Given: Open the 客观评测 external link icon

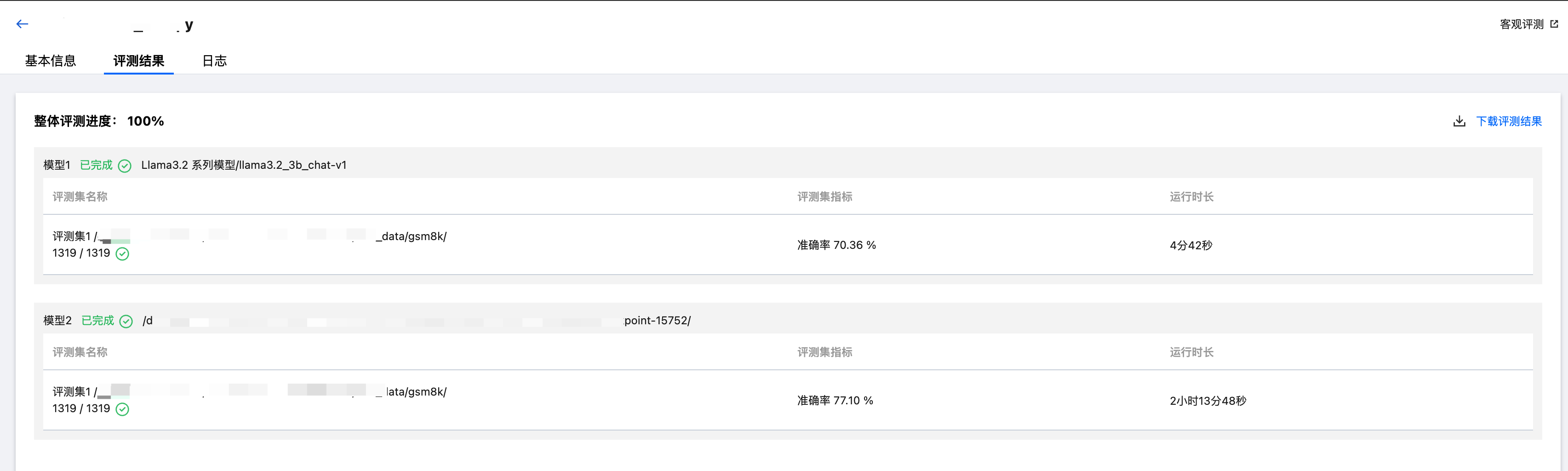Looking at the screenshot, I should 1554,24.
